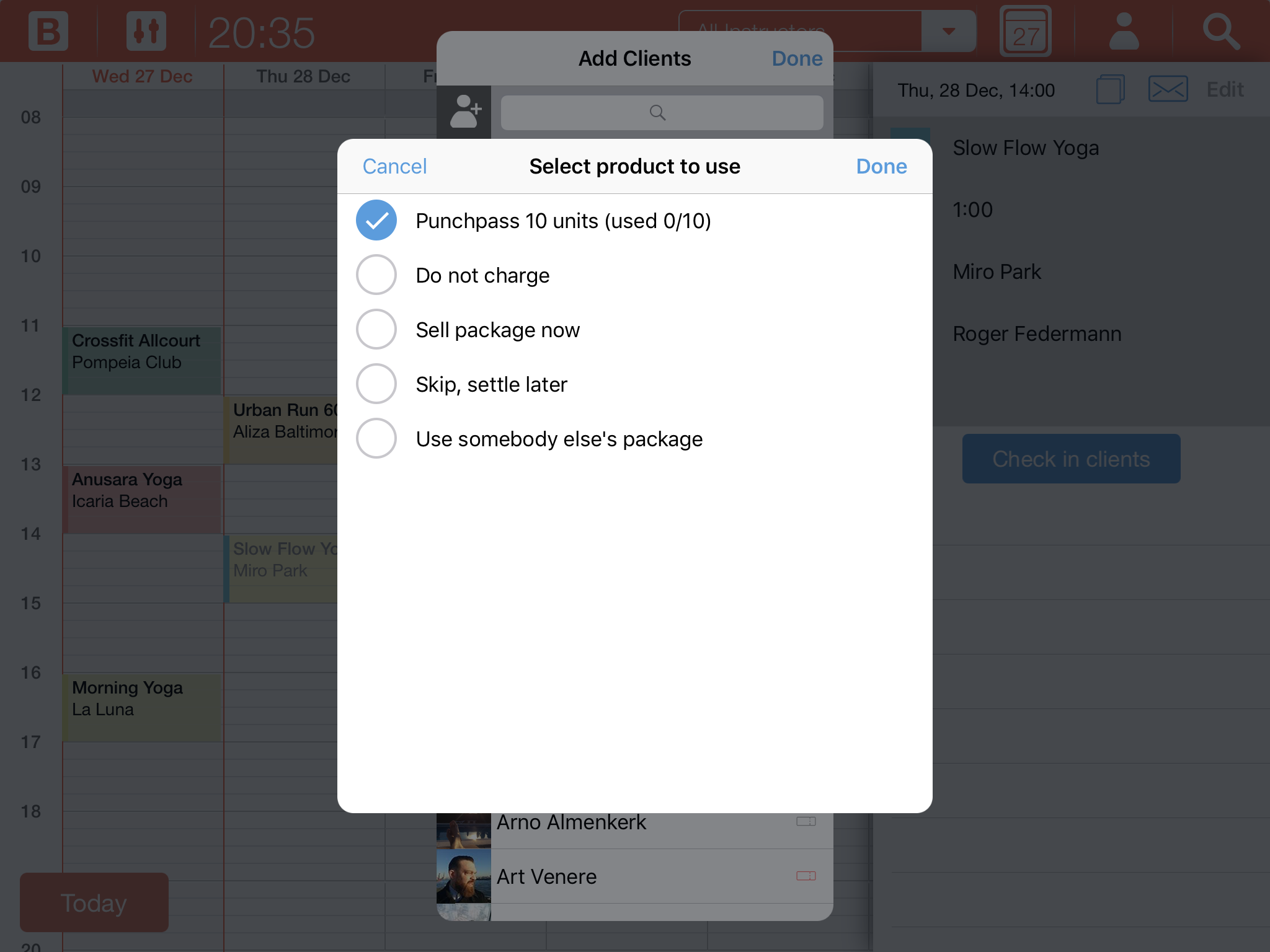Open the filter sliders settings icon
The width and height of the screenshot is (1270, 952).
click(x=146, y=31)
